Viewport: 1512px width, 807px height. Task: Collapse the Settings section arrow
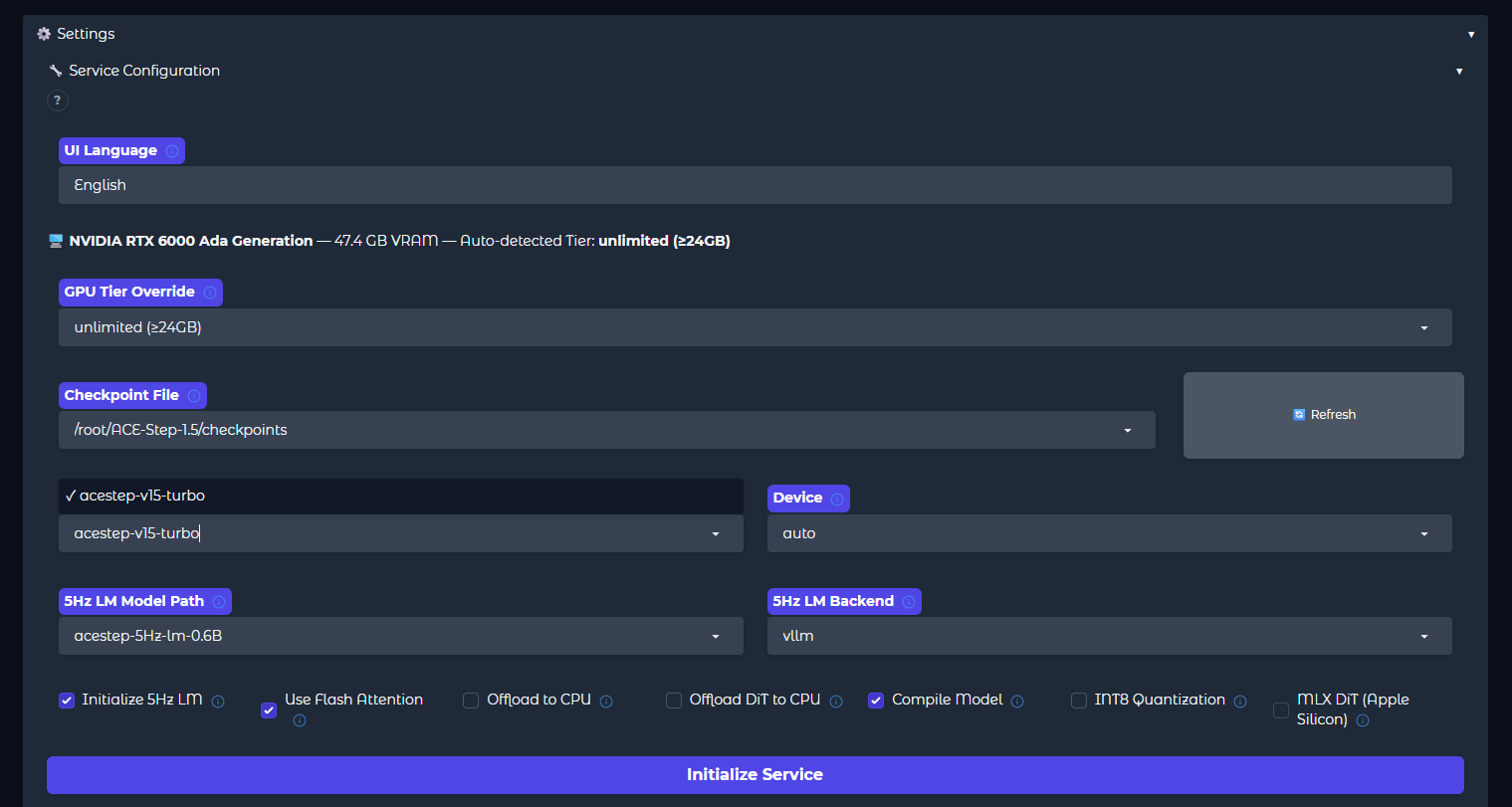(x=1471, y=35)
